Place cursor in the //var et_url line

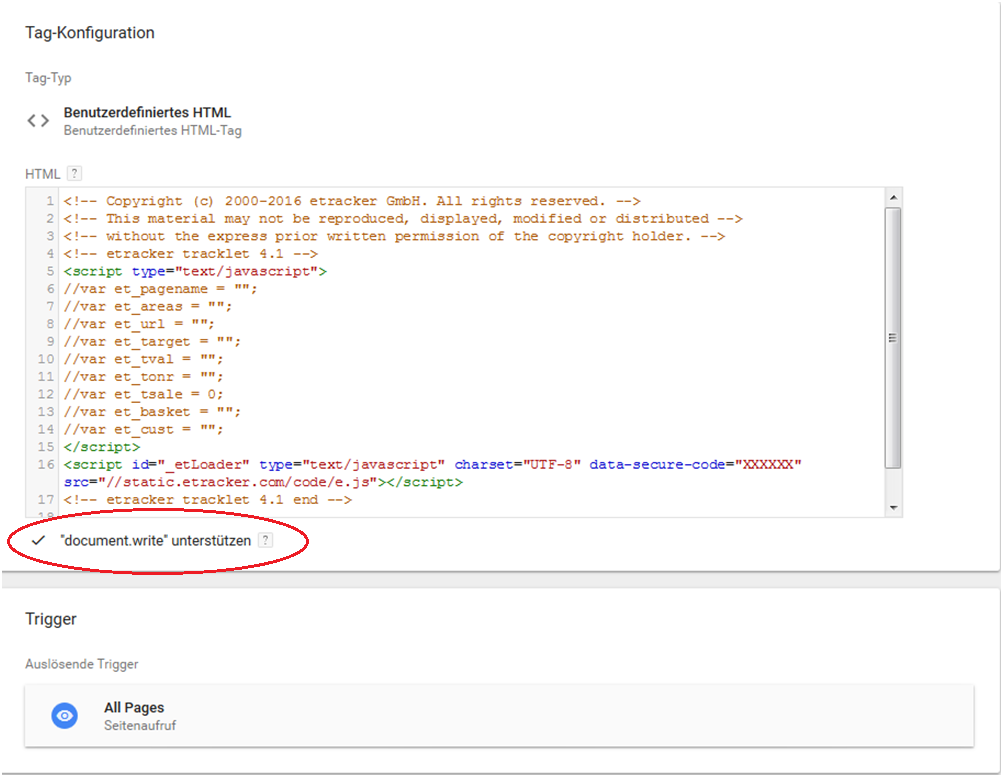click(139, 324)
